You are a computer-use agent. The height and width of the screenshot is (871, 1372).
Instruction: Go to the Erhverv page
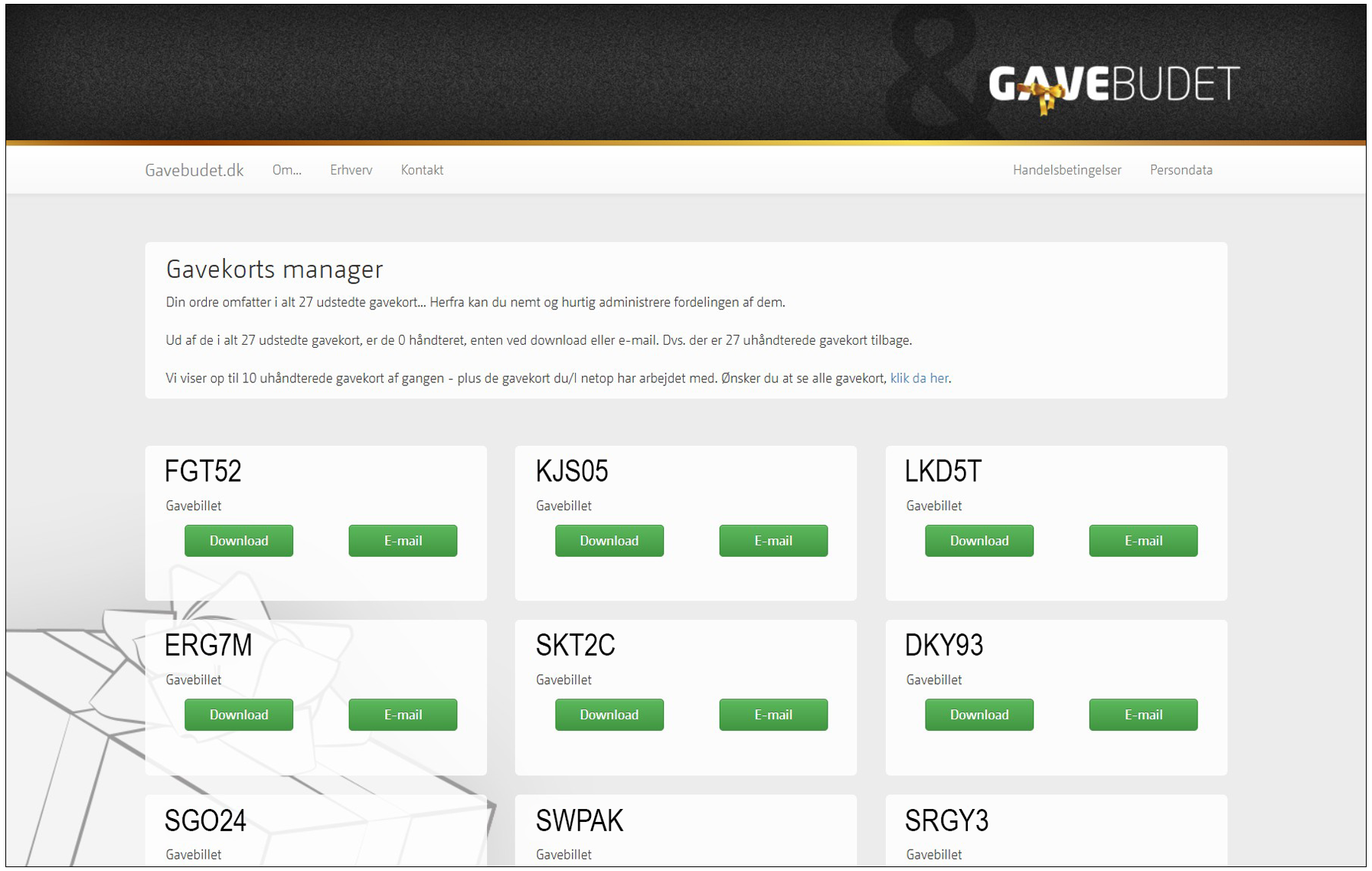pyautogui.click(x=351, y=170)
